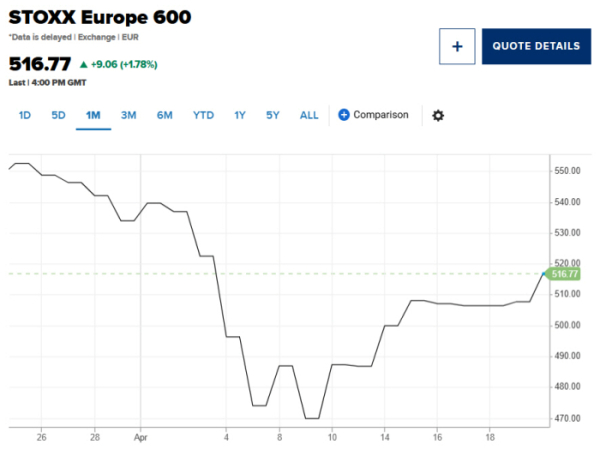
Task: Click the green up-arrow price change indicator
Action: click(84, 65)
